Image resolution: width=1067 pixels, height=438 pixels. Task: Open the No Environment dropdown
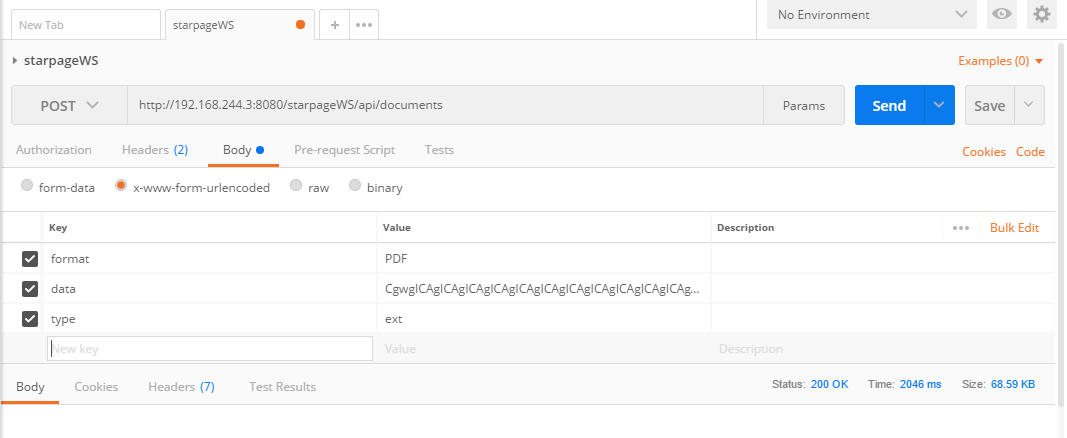click(871, 15)
